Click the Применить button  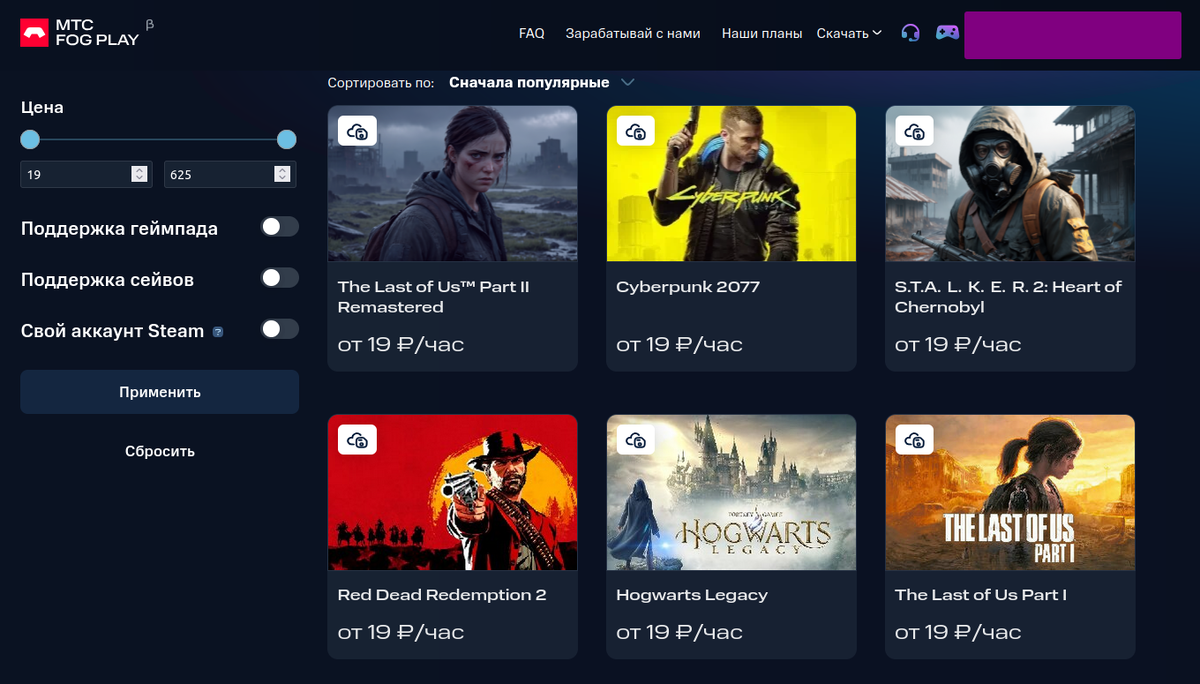(160, 392)
